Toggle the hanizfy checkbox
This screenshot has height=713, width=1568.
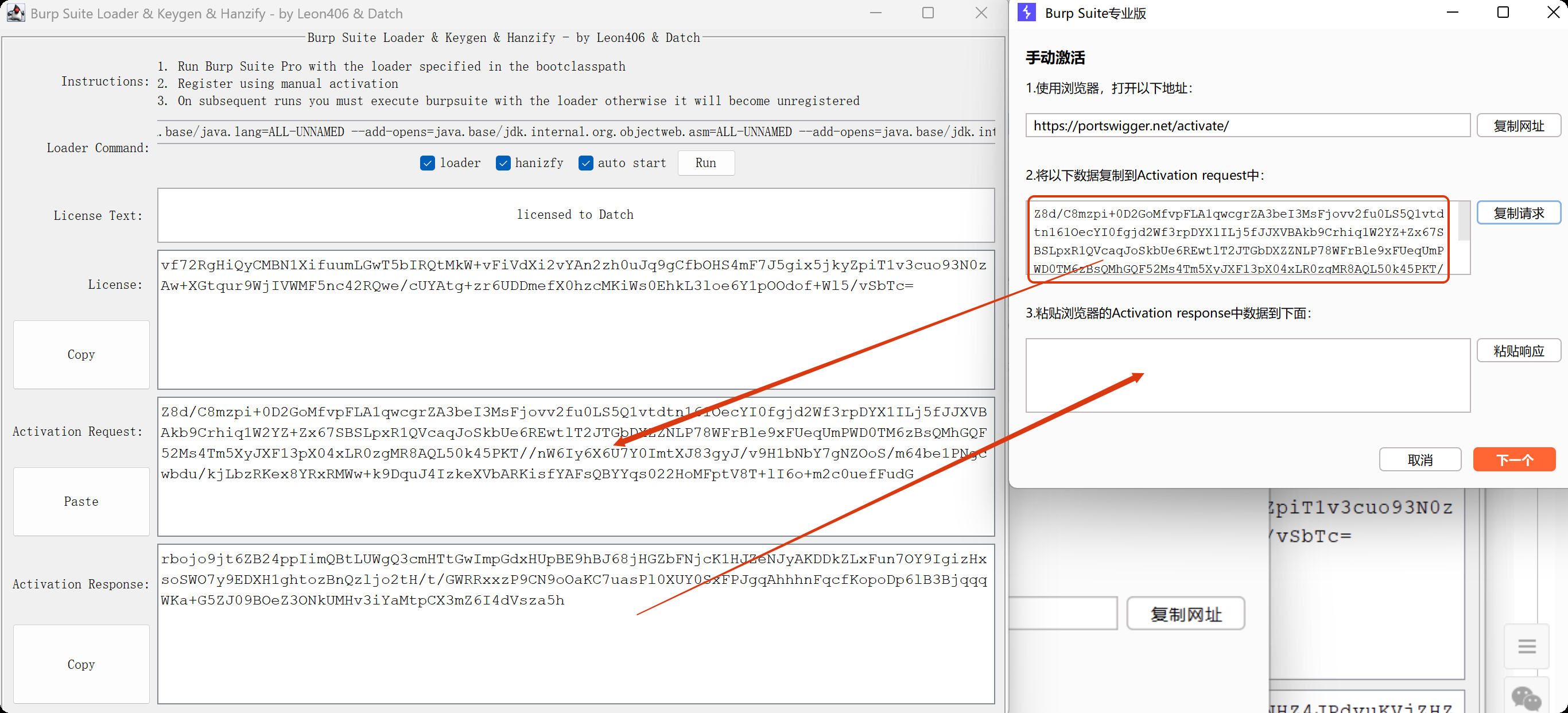[x=503, y=163]
